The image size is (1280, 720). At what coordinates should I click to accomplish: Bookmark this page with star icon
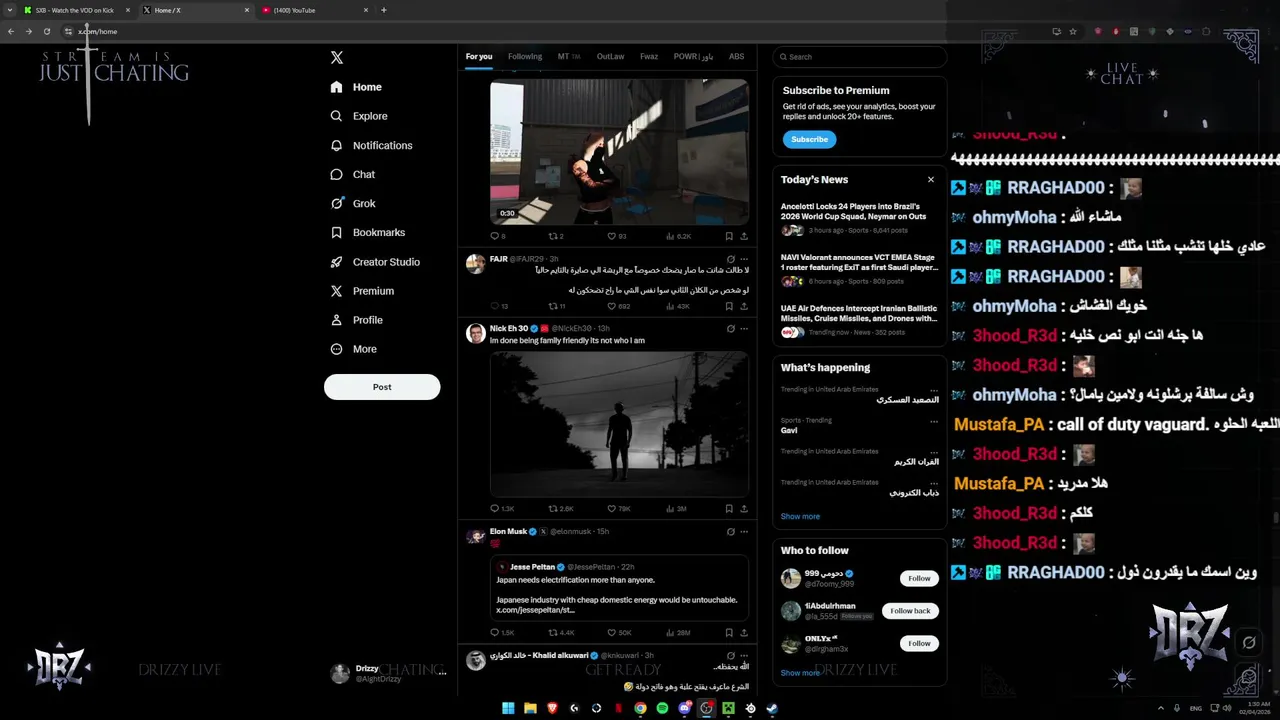coord(1073,31)
